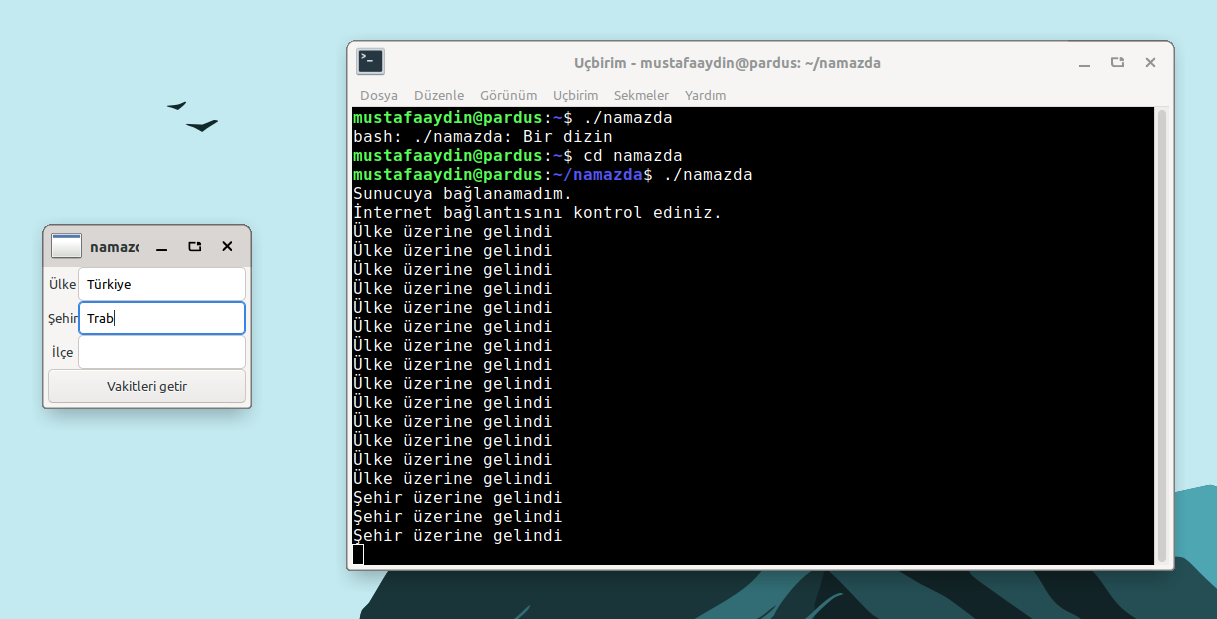Click the terminal app icon in title bar

point(370,62)
